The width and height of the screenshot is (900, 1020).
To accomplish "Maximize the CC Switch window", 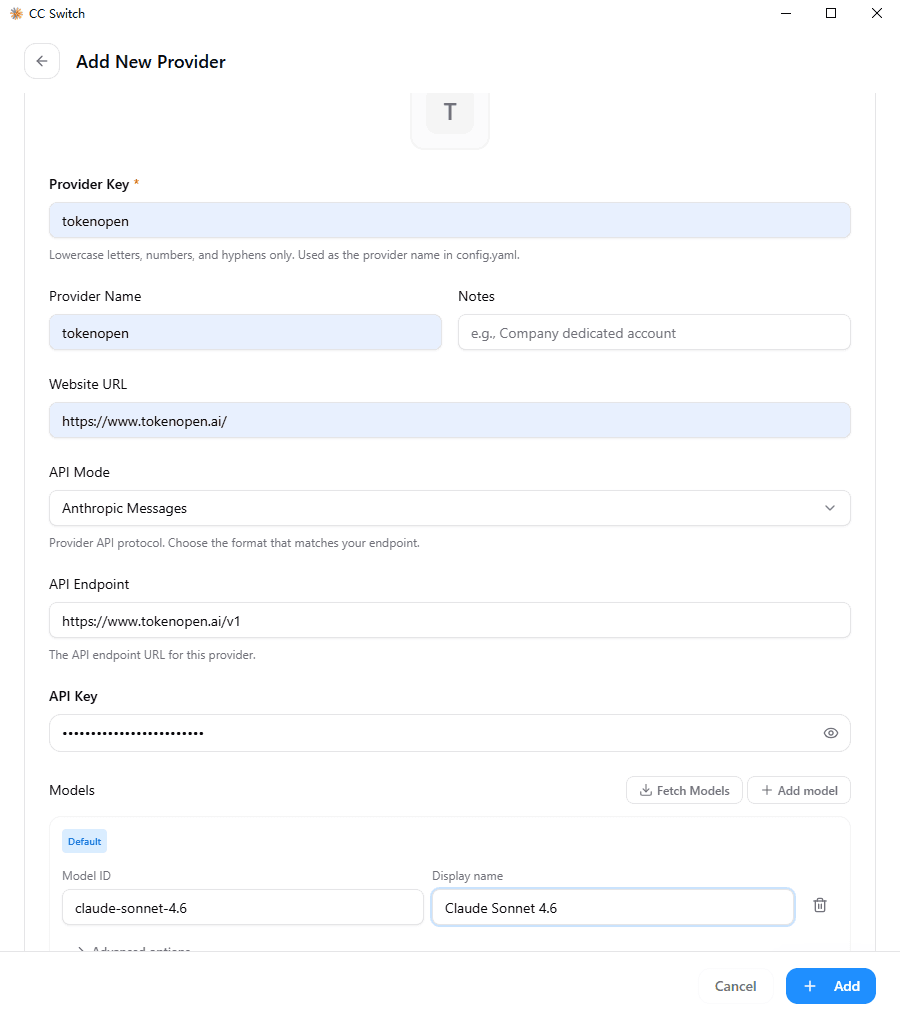I will point(830,14).
